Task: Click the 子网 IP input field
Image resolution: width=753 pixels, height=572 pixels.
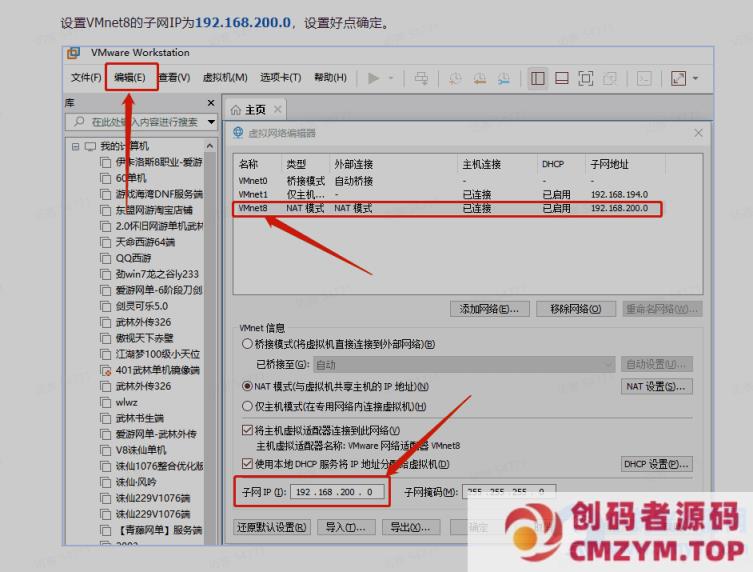Action: point(337,492)
